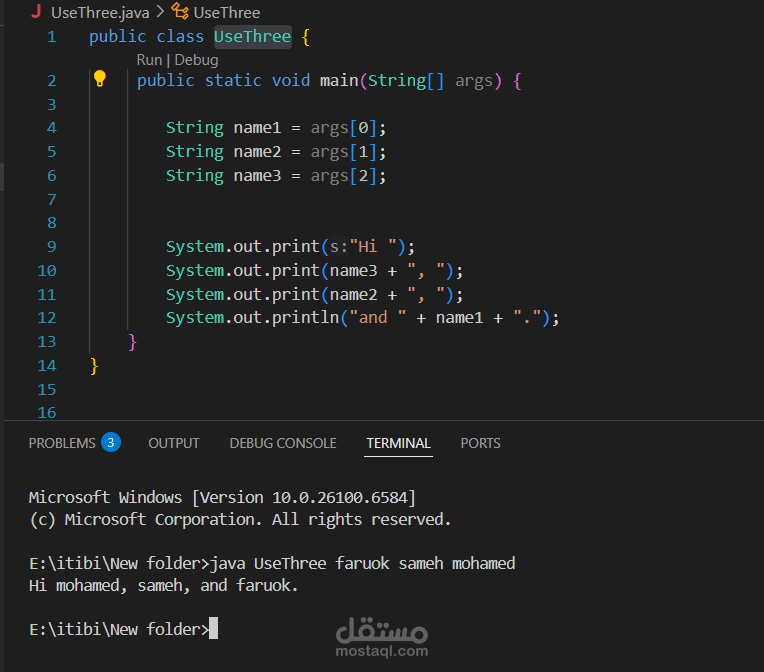Click the Microsoft Corporation copyright line in terminal
Viewport: 764px width, 672px height.
click(240, 519)
